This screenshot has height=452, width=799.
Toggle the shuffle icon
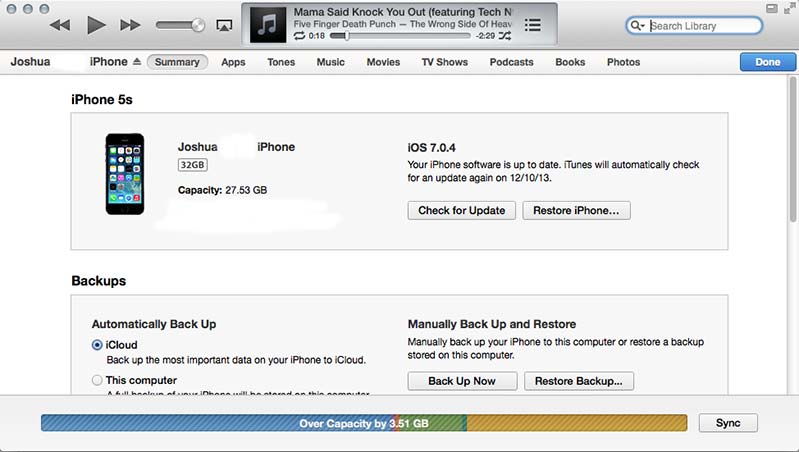[504, 36]
